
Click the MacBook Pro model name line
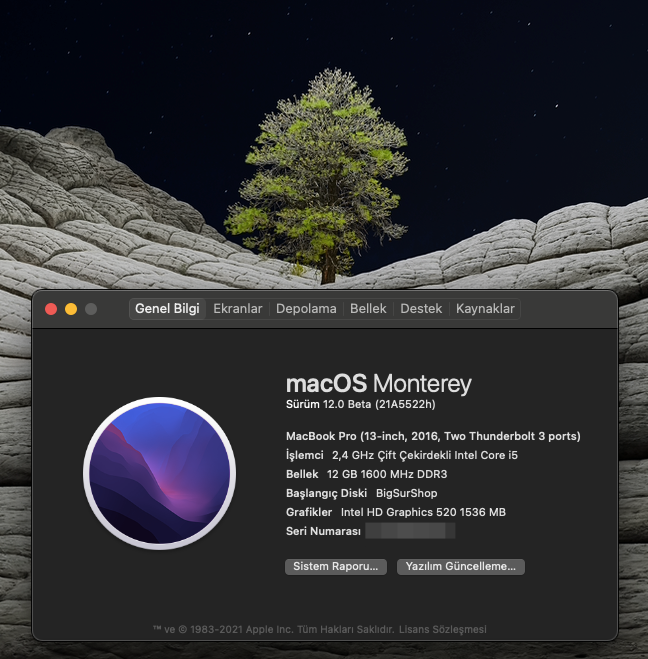click(433, 436)
